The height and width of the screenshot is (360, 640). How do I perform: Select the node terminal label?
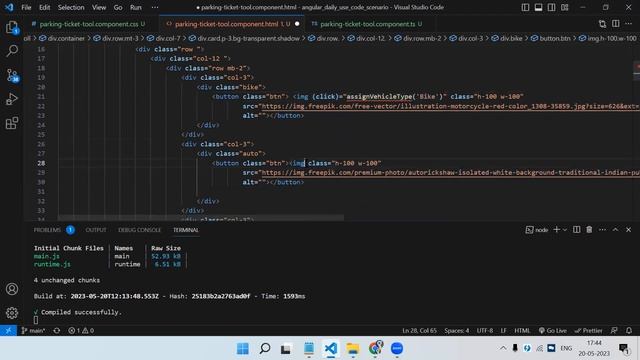click(537, 230)
